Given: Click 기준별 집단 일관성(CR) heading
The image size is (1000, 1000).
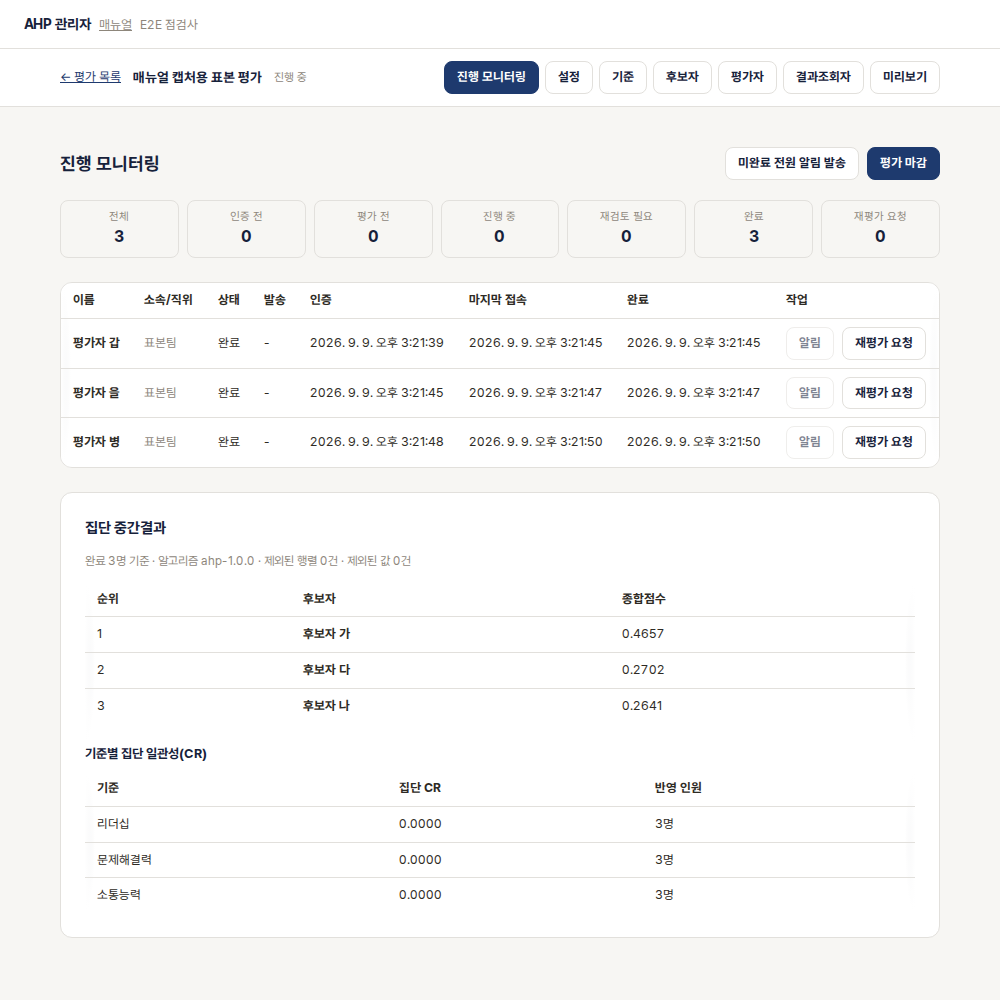Looking at the screenshot, I should 146,754.
